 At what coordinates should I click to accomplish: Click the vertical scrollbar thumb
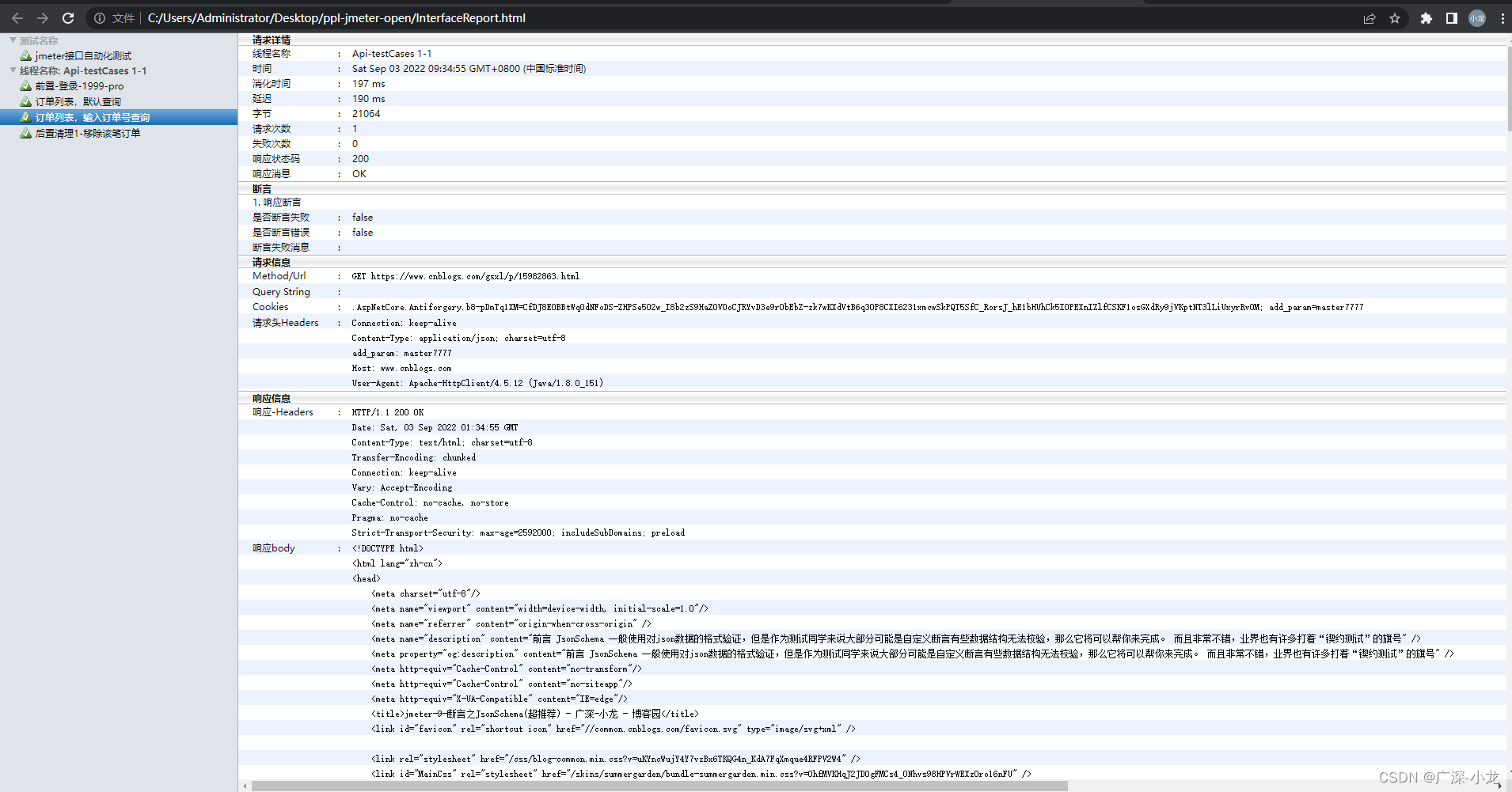pyautogui.click(x=1509, y=89)
